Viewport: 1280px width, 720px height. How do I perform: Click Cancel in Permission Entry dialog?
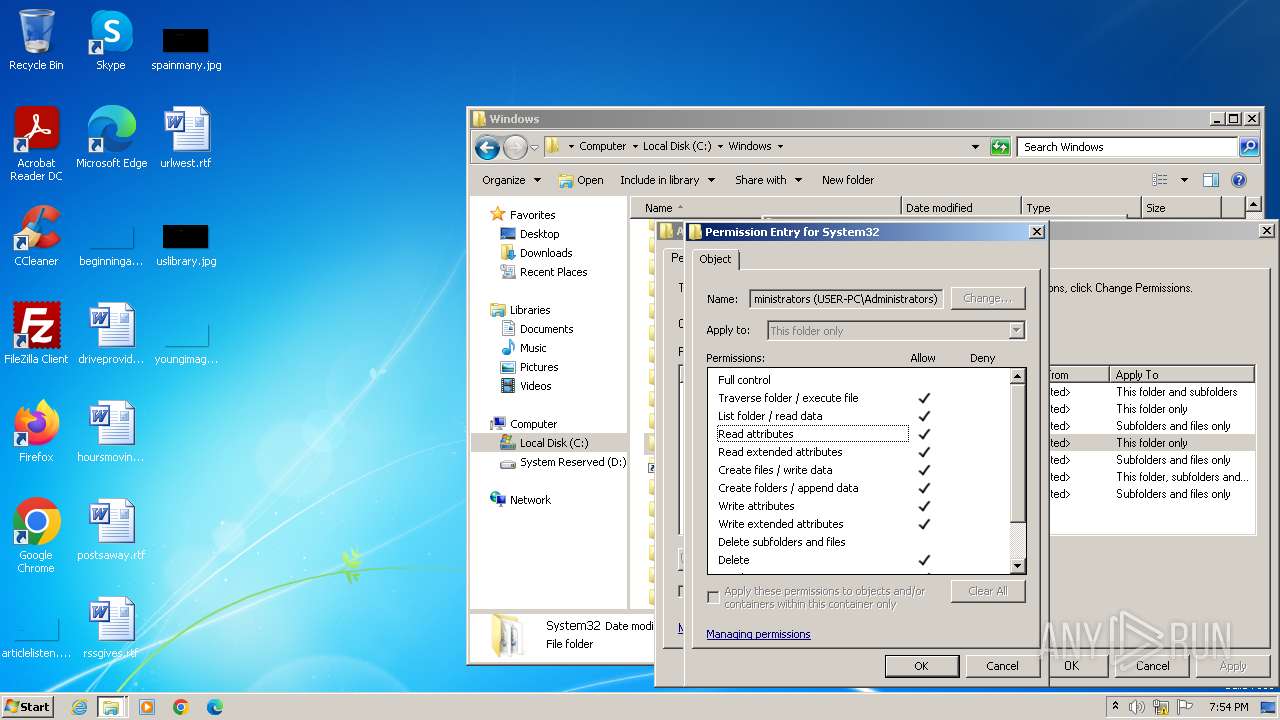tap(1002, 666)
